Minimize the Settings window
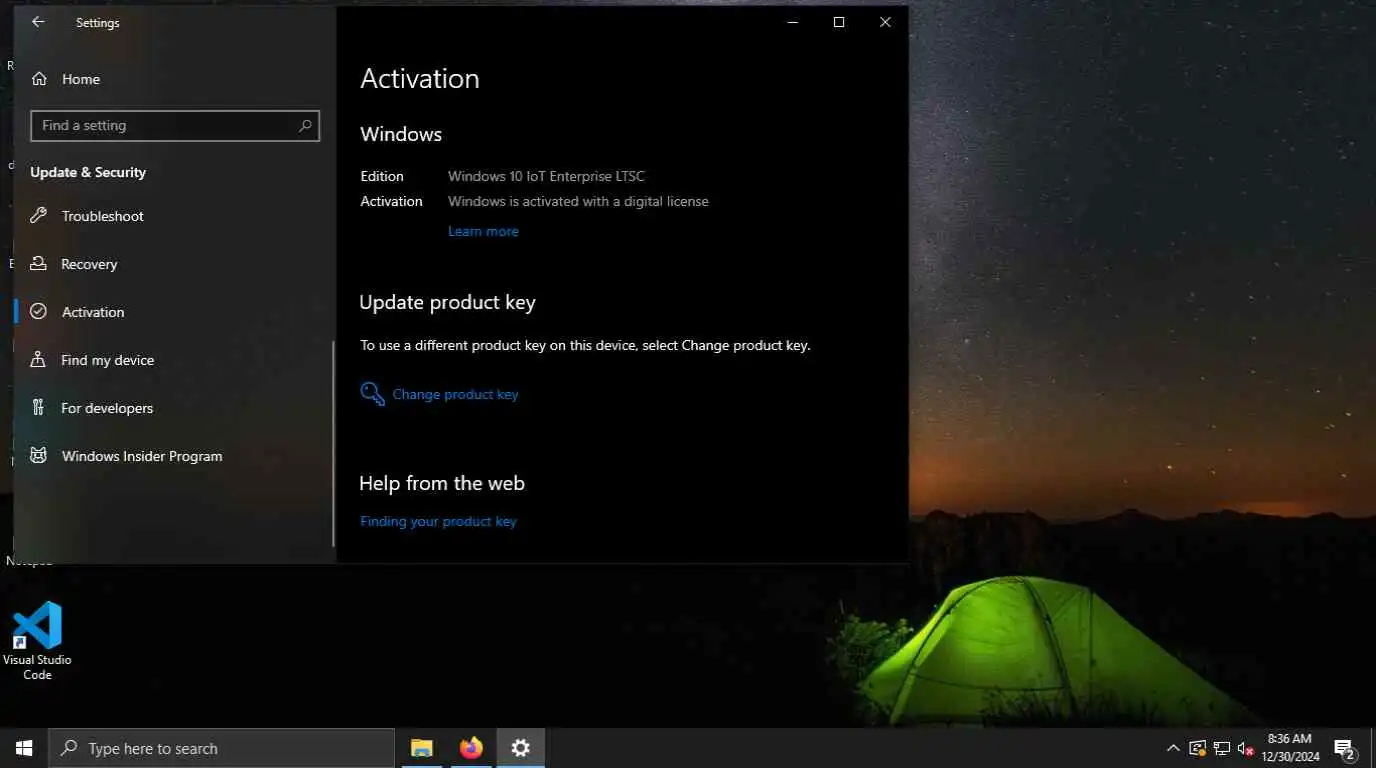The image size is (1376, 768). point(793,22)
